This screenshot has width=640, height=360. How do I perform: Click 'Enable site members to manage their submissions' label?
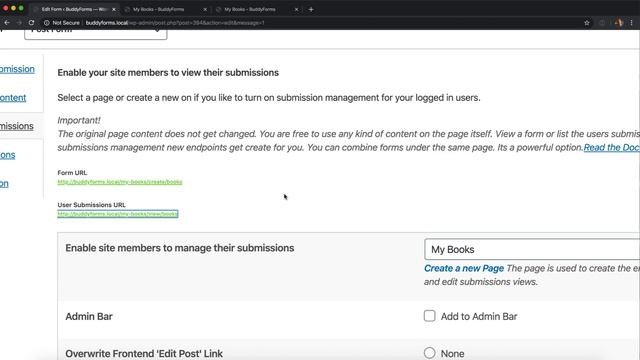click(x=180, y=248)
